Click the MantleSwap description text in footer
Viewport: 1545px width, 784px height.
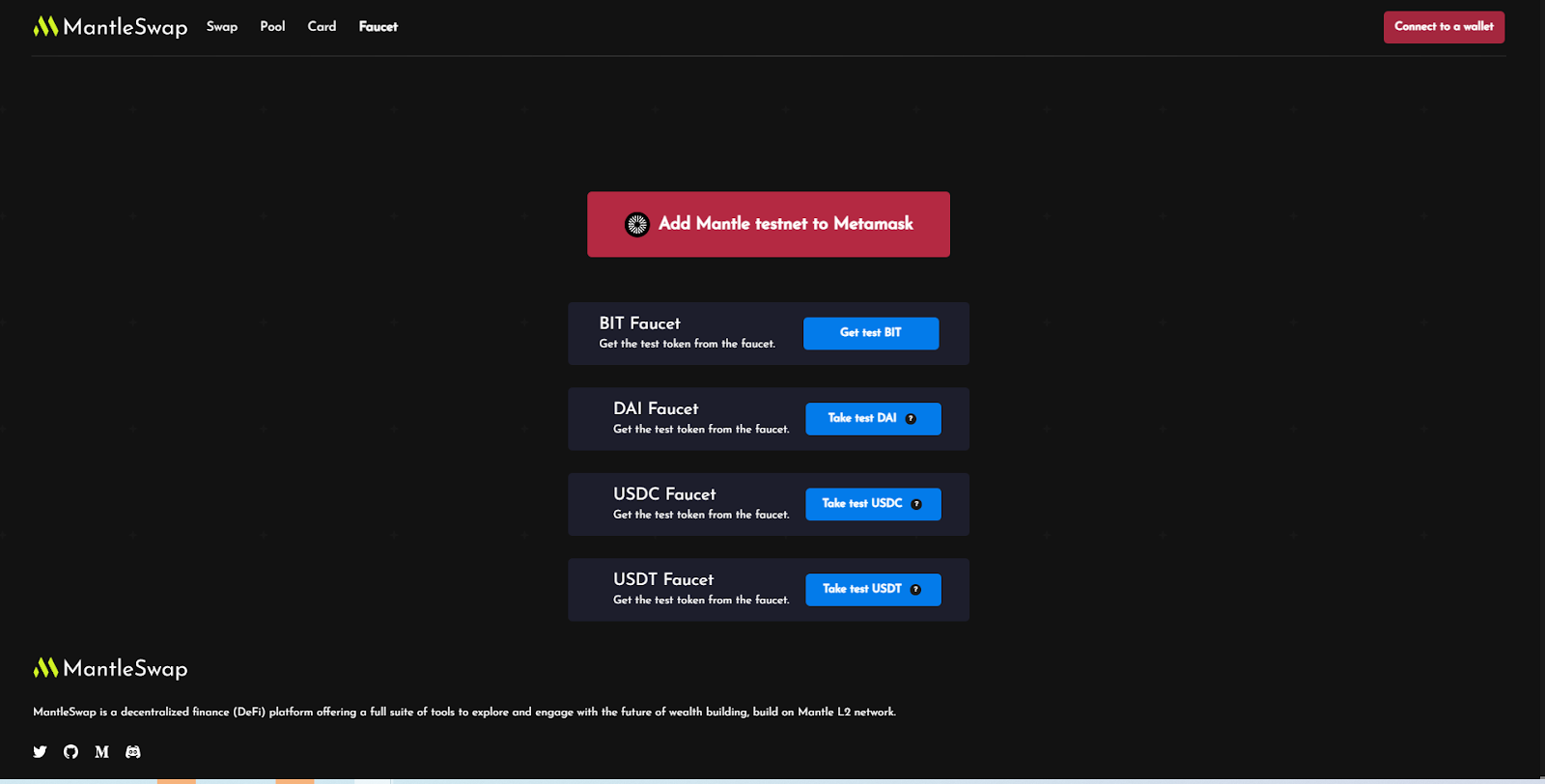[x=464, y=712]
